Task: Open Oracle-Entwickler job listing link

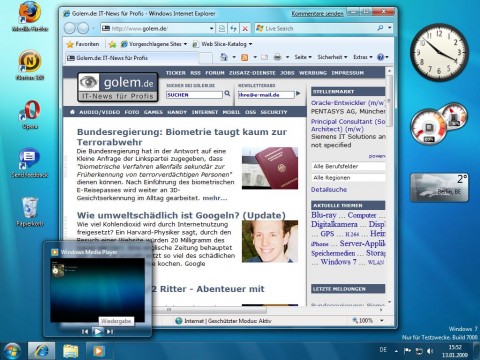Action: 348,103
